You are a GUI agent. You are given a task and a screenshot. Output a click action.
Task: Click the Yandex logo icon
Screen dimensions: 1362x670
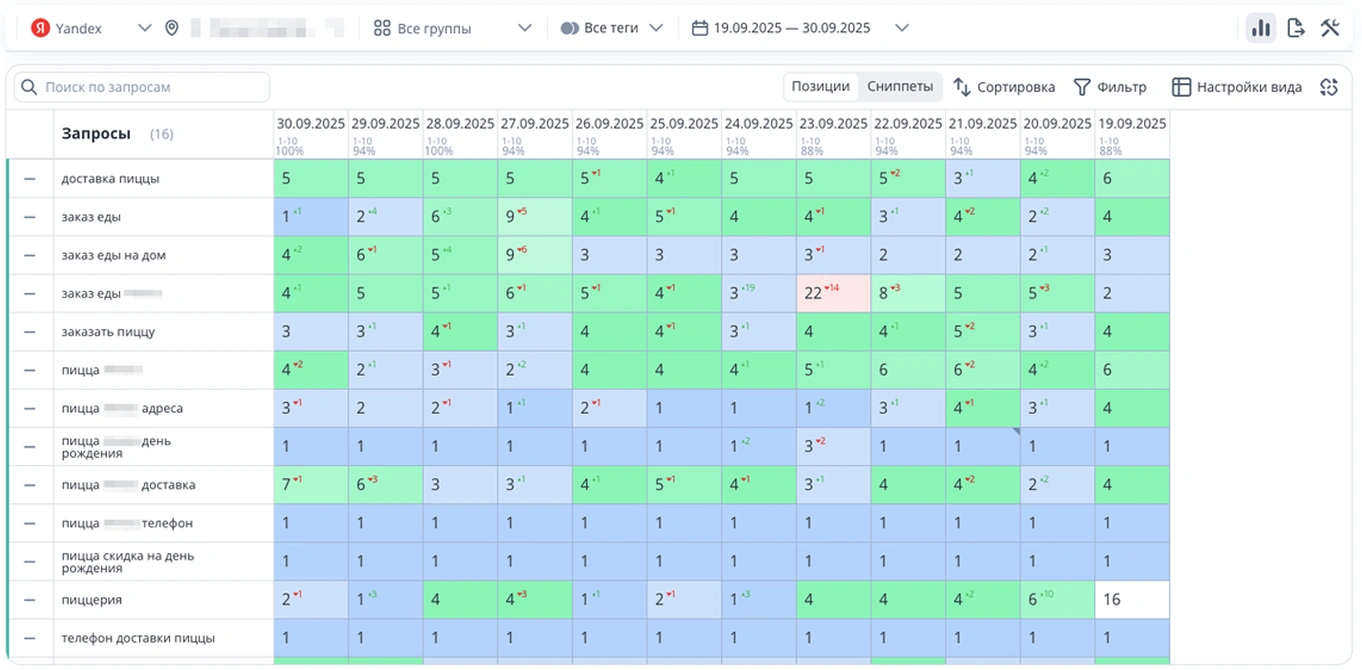[x=40, y=28]
